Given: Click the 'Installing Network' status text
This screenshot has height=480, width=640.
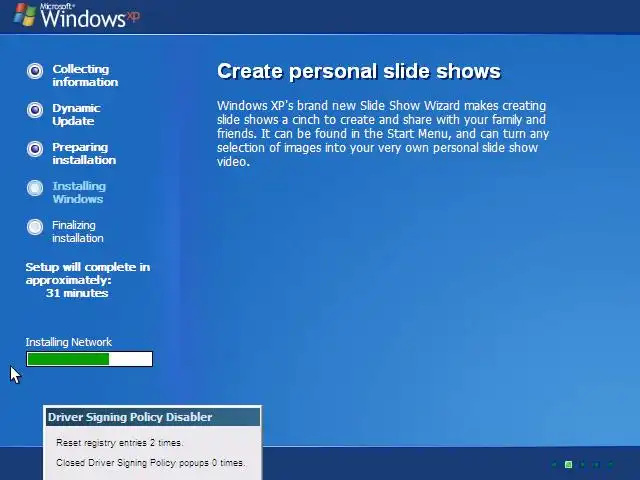Looking at the screenshot, I should pos(69,342).
